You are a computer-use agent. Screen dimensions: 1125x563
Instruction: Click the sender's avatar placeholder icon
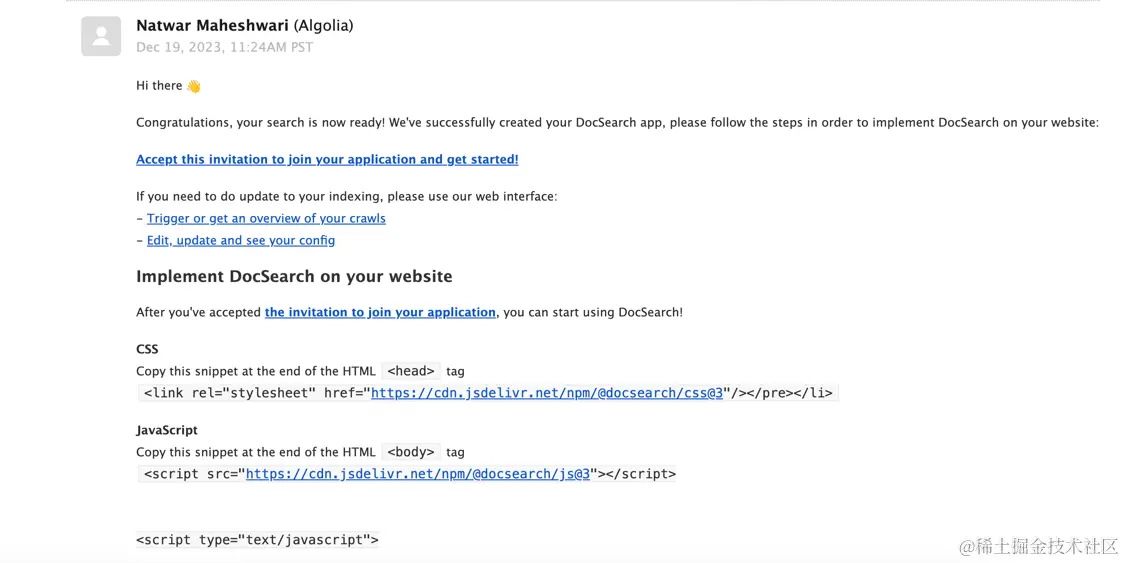point(101,37)
